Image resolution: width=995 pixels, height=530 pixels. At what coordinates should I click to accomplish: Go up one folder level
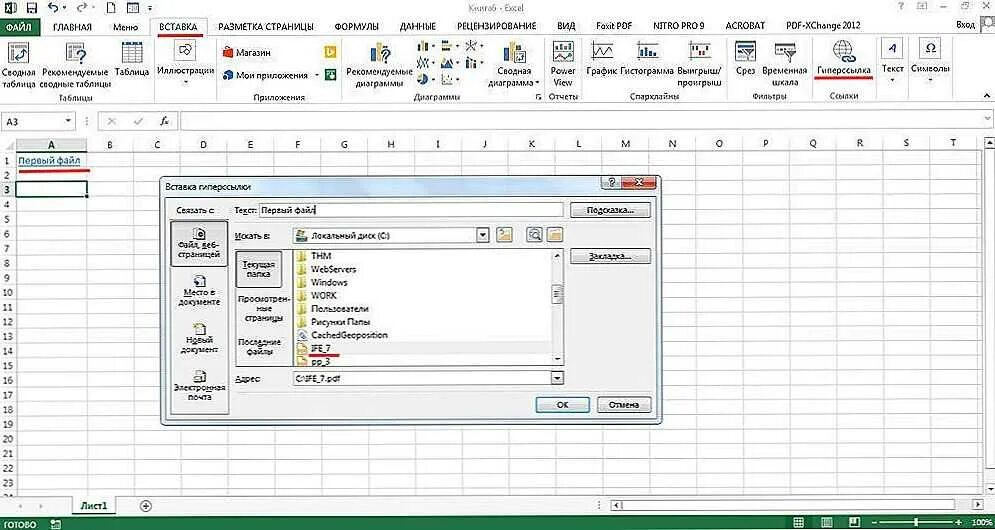504,235
